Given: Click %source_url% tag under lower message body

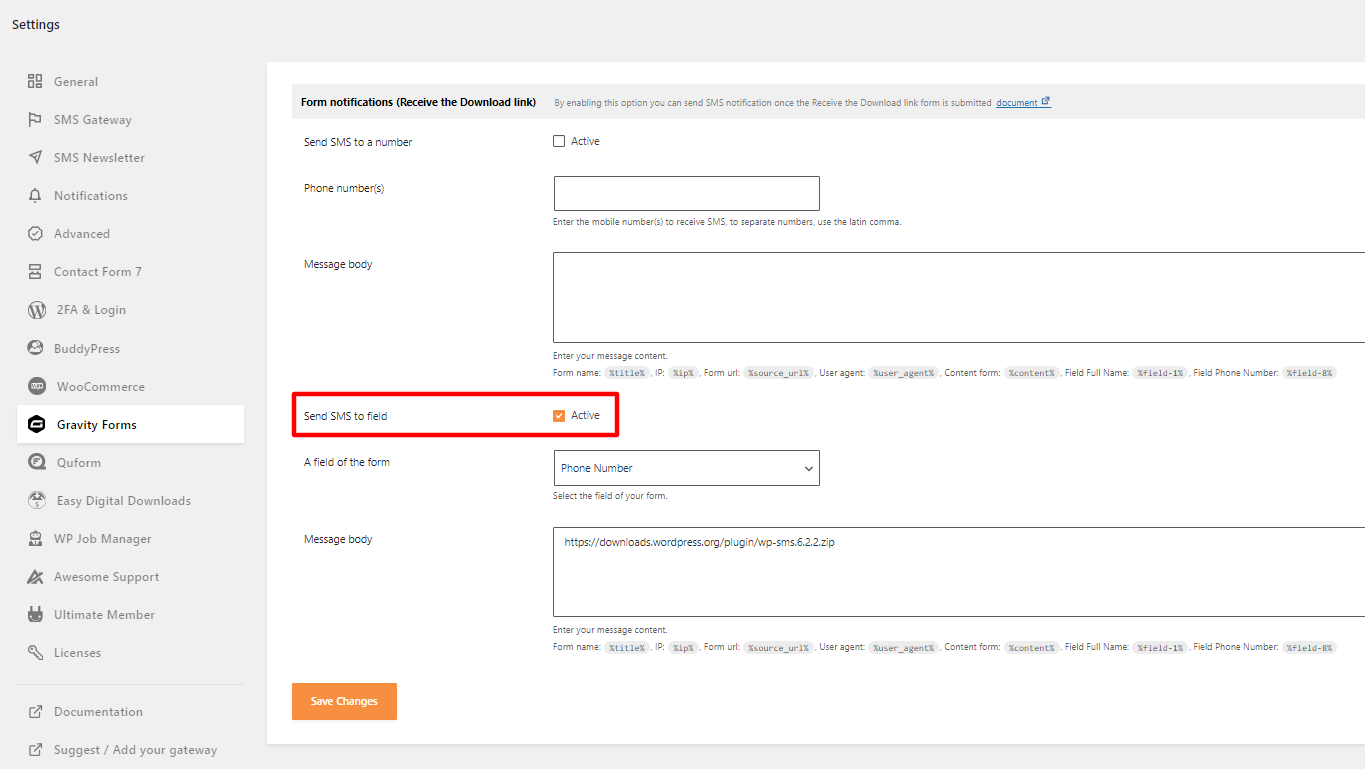Looking at the screenshot, I should (778, 648).
